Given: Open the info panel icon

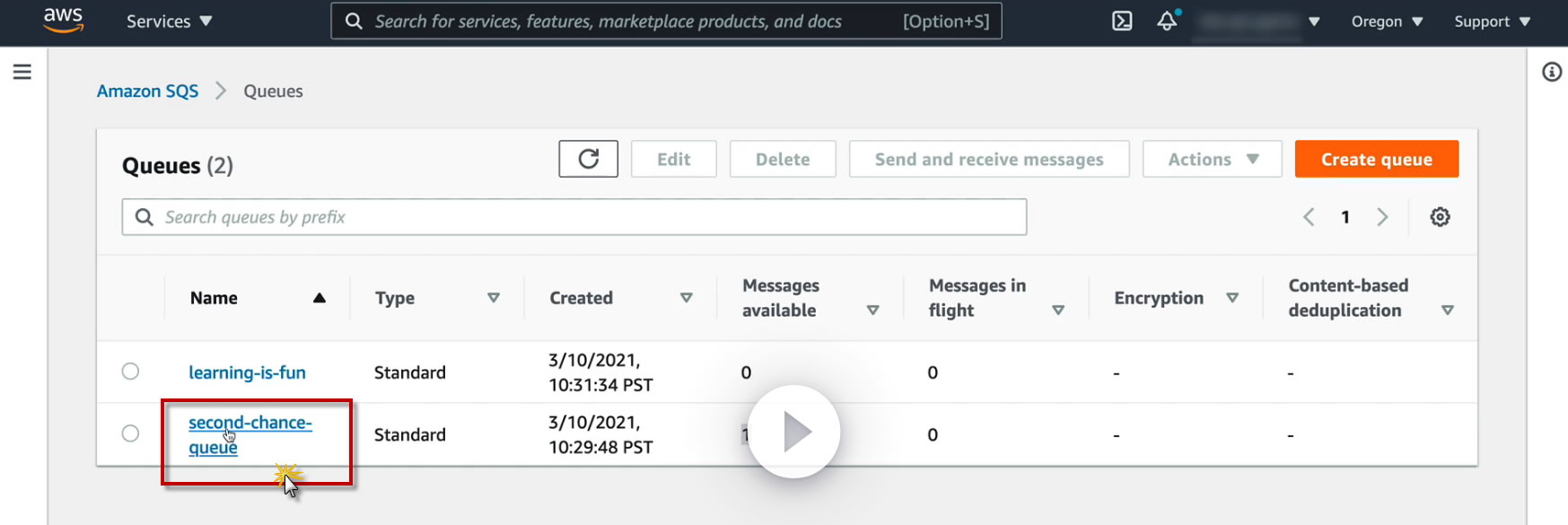Looking at the screenshot, I should (x=1552, y=72).
